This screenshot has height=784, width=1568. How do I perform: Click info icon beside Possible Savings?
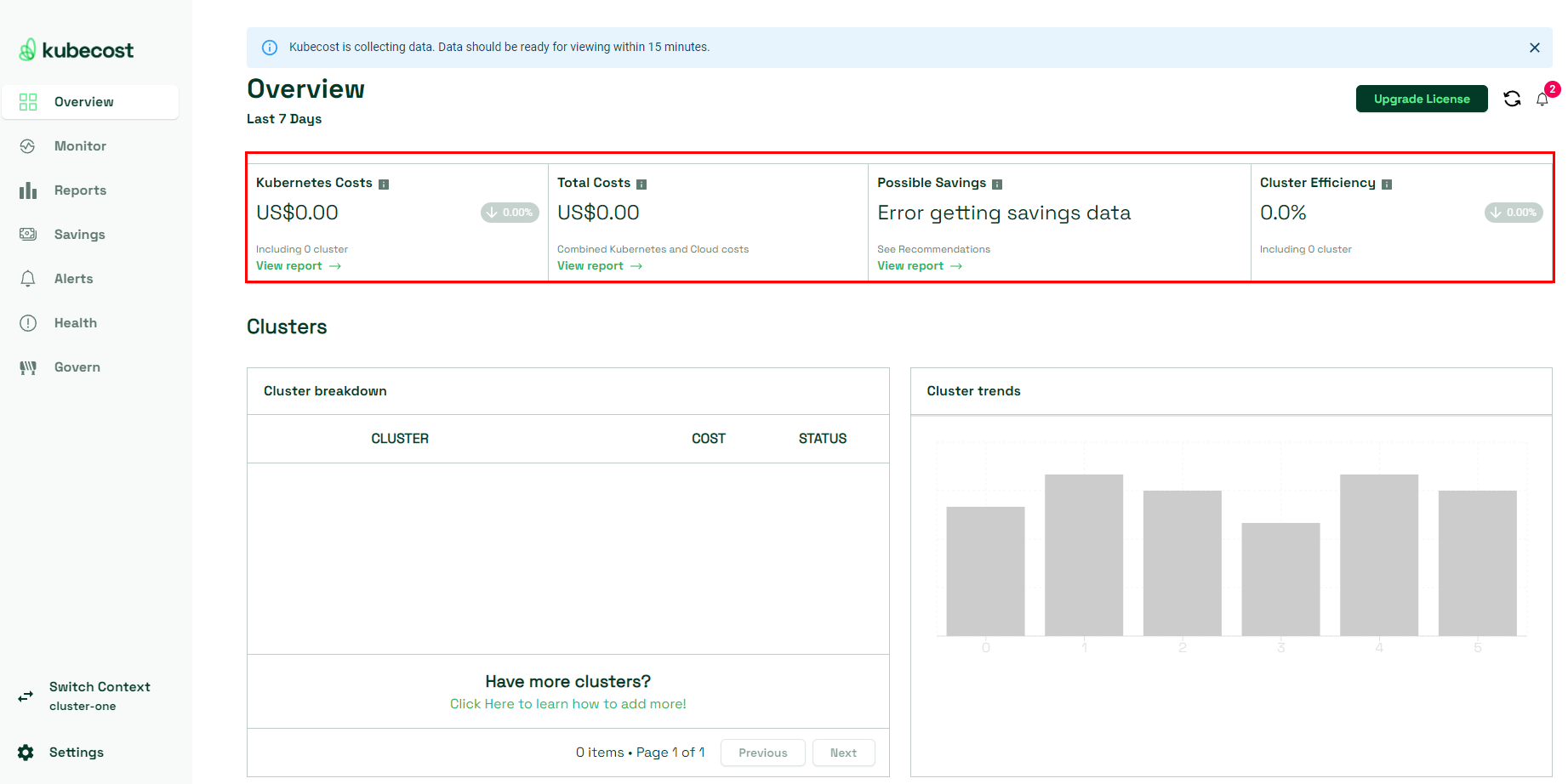(x=997, y=185)
